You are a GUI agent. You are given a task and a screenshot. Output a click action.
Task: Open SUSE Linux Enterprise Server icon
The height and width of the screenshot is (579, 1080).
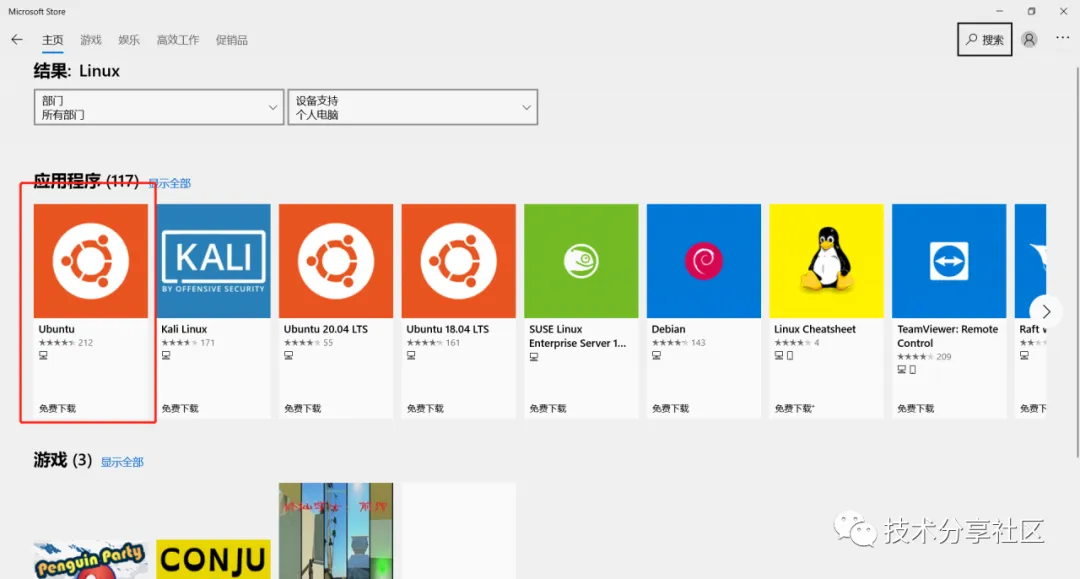click(x=581, y=261)
